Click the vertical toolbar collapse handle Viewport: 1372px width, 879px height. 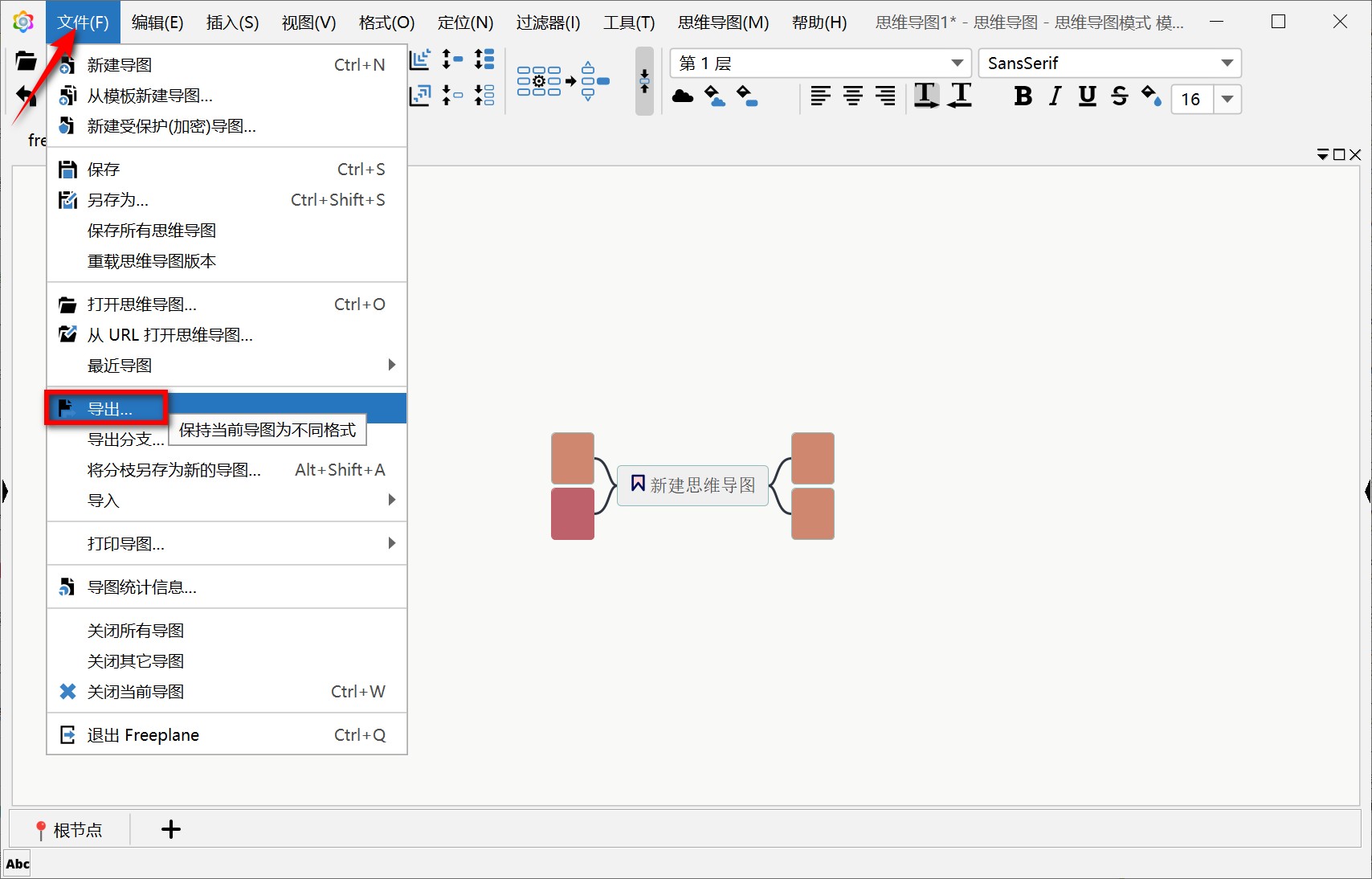(644, 81)
